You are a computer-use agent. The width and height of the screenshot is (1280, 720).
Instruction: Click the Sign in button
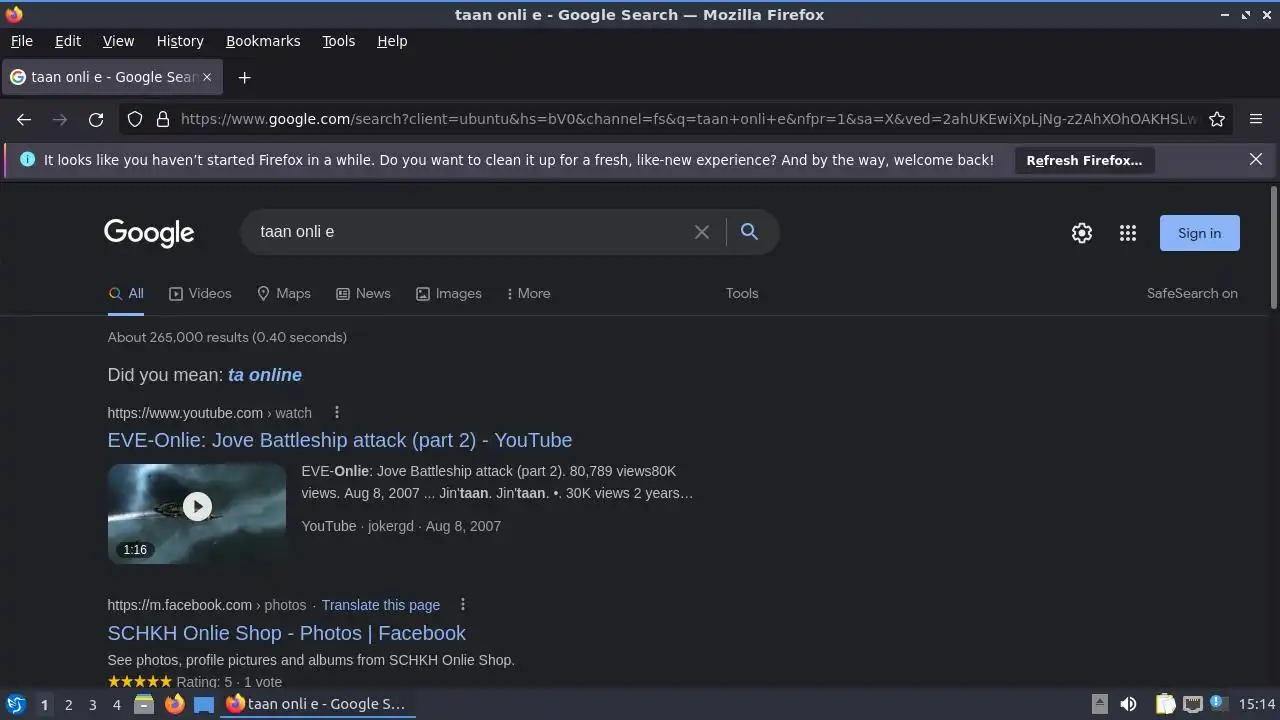tap(1199, 233)
